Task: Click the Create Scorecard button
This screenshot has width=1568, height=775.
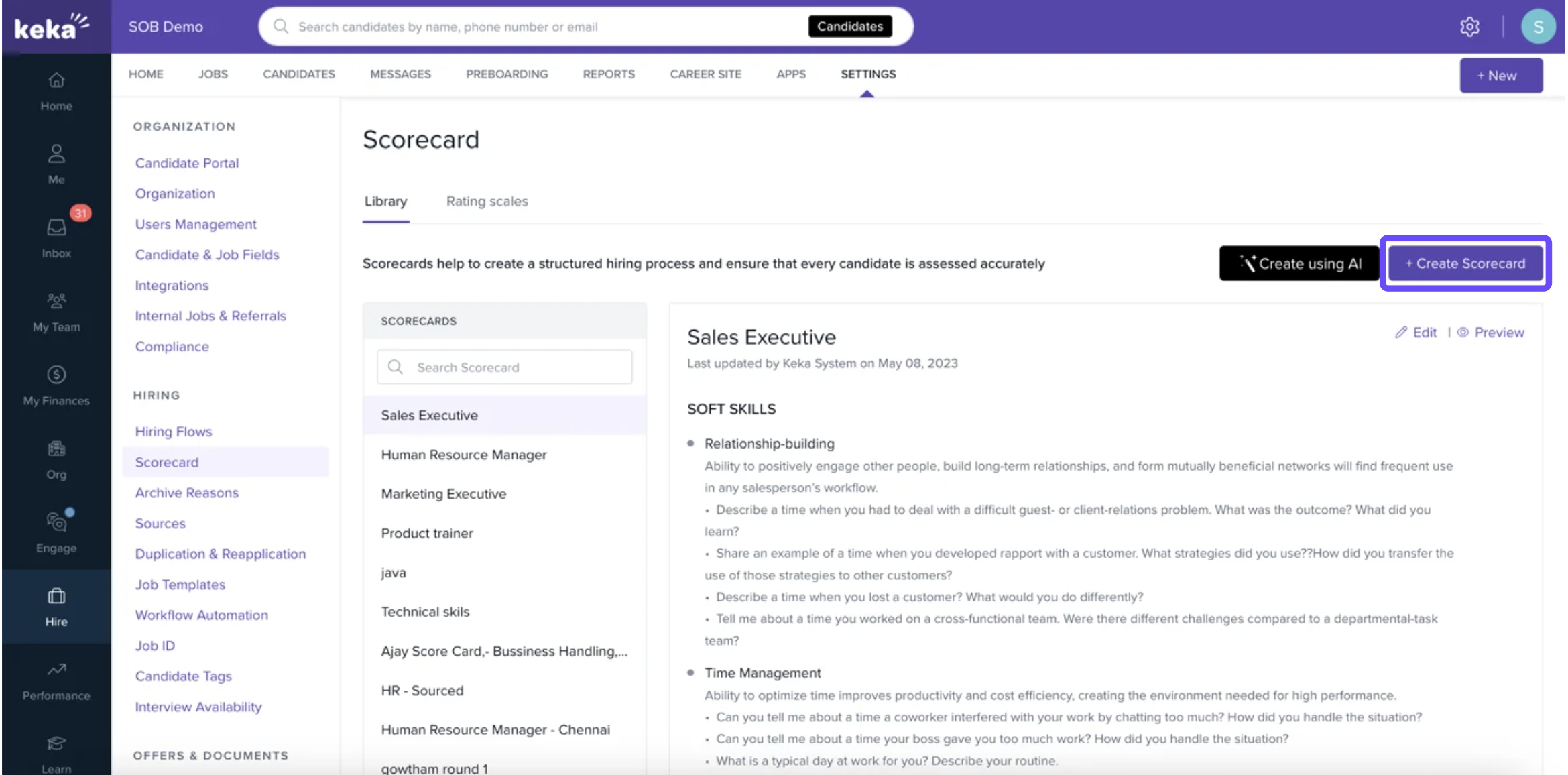Action: [1465, 263]
